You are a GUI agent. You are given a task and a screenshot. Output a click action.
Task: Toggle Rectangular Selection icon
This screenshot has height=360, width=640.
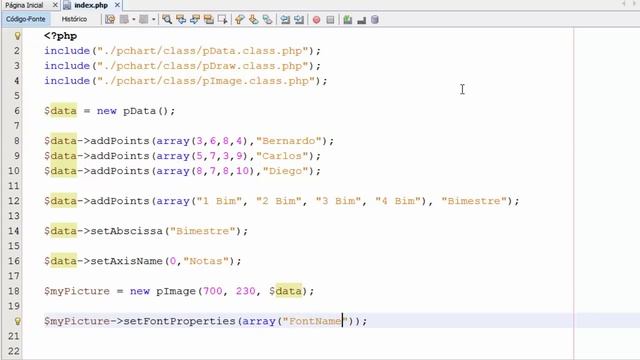pos(222,19)
